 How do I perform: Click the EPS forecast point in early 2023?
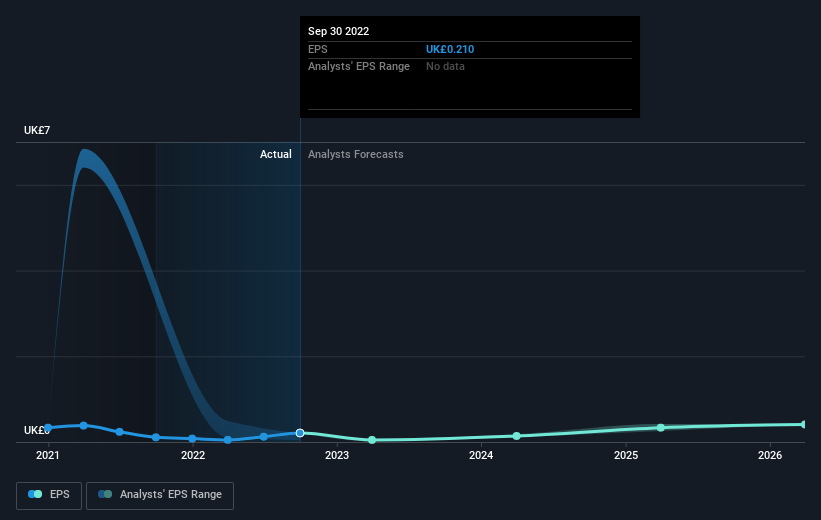click(372, 440)
